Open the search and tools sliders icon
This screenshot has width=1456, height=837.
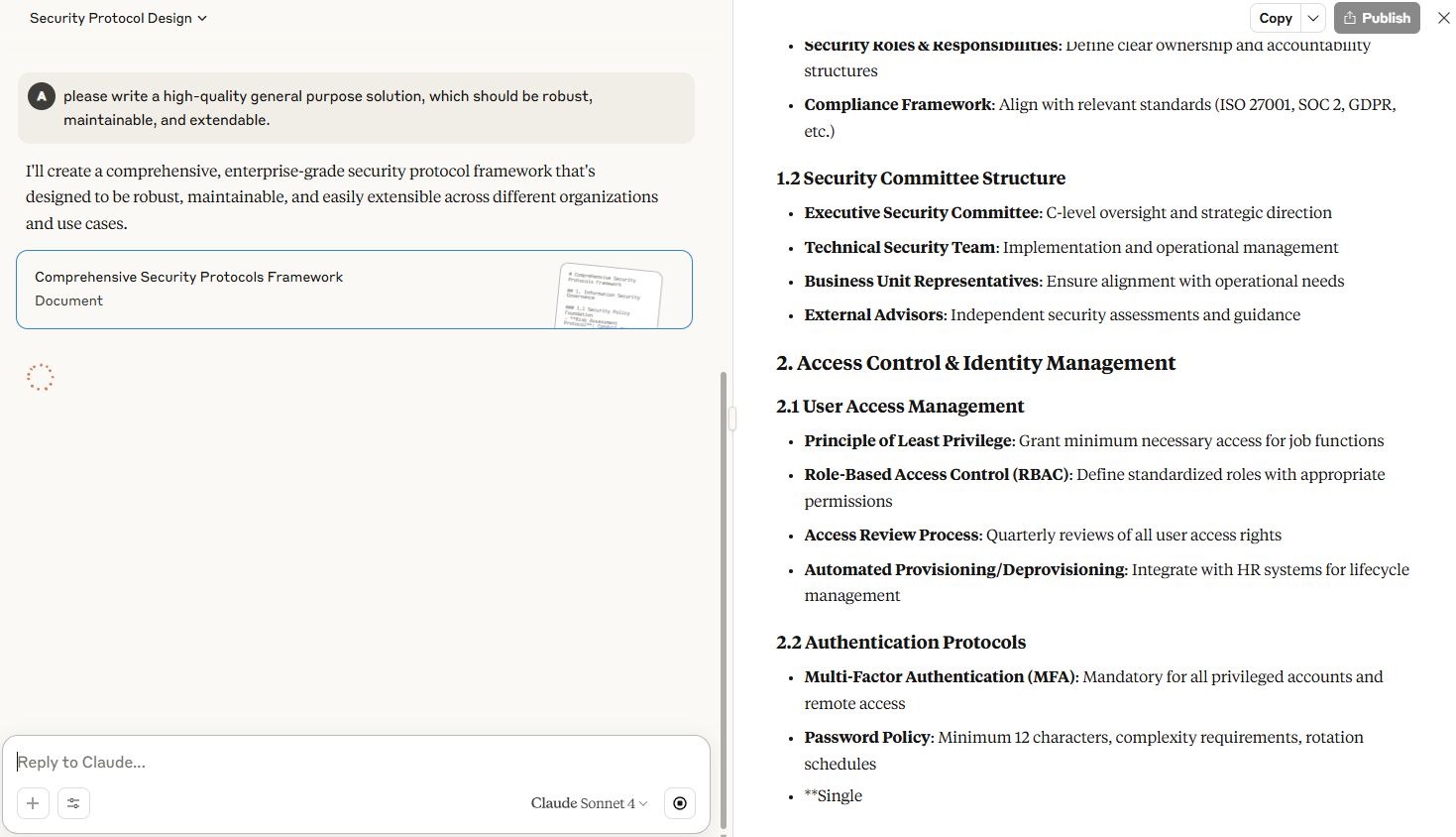(x=73, y=803)
